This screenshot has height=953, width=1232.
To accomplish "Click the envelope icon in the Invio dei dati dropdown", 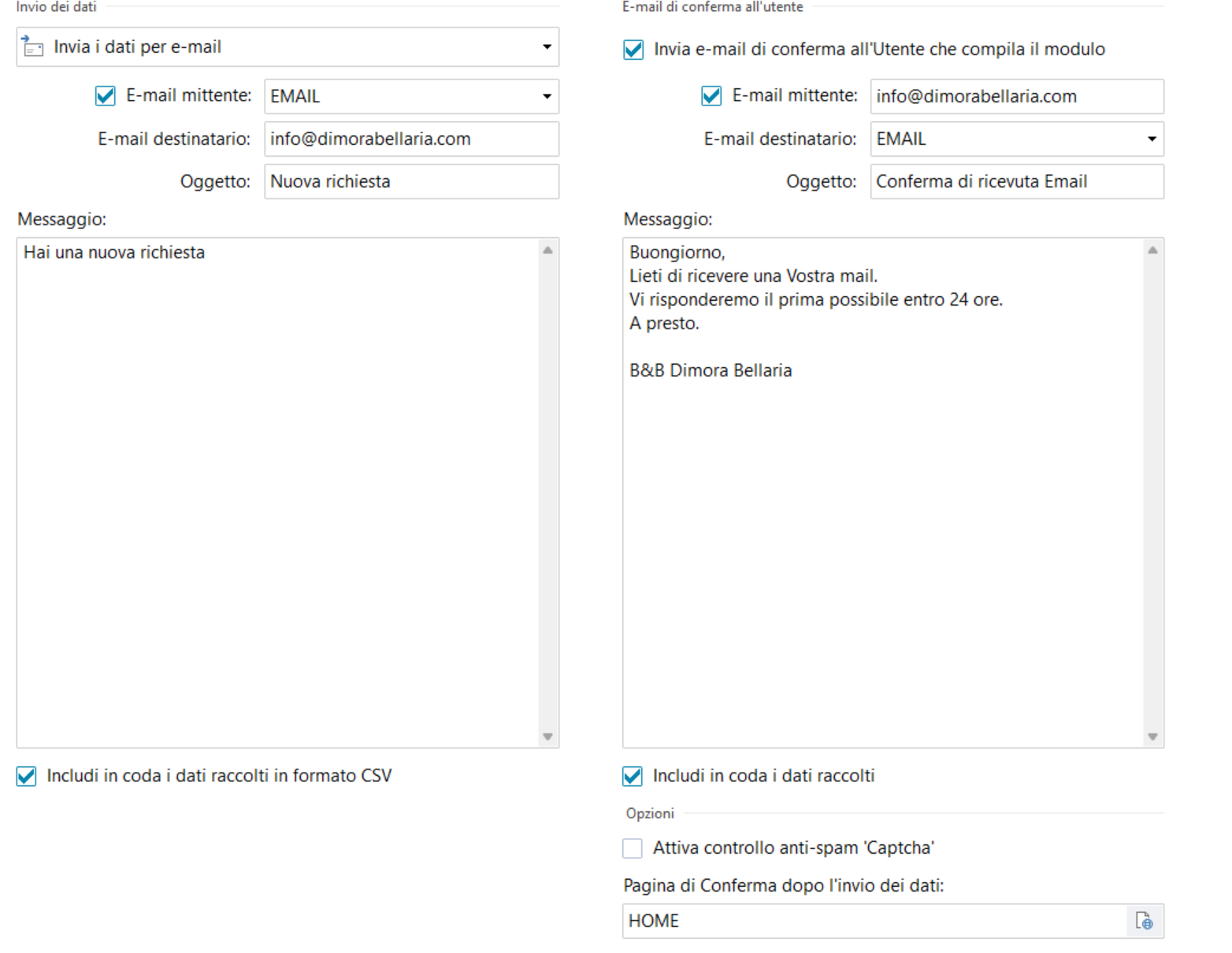I will click(32, 46).
